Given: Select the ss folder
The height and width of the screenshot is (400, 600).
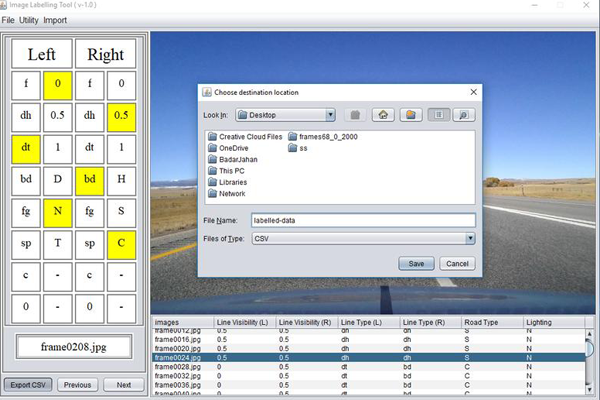Looking at the screenshot, I should (x=298, y=148).
